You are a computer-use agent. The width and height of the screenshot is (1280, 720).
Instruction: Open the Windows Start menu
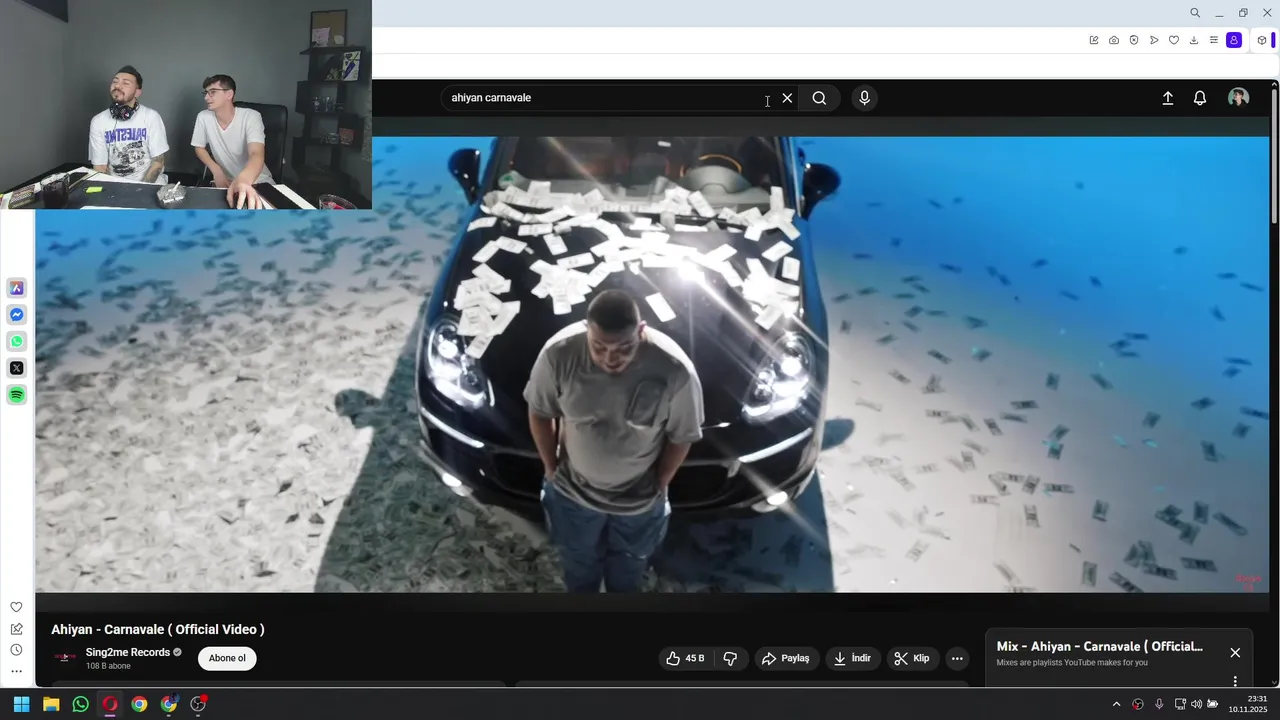click(21, 704)
